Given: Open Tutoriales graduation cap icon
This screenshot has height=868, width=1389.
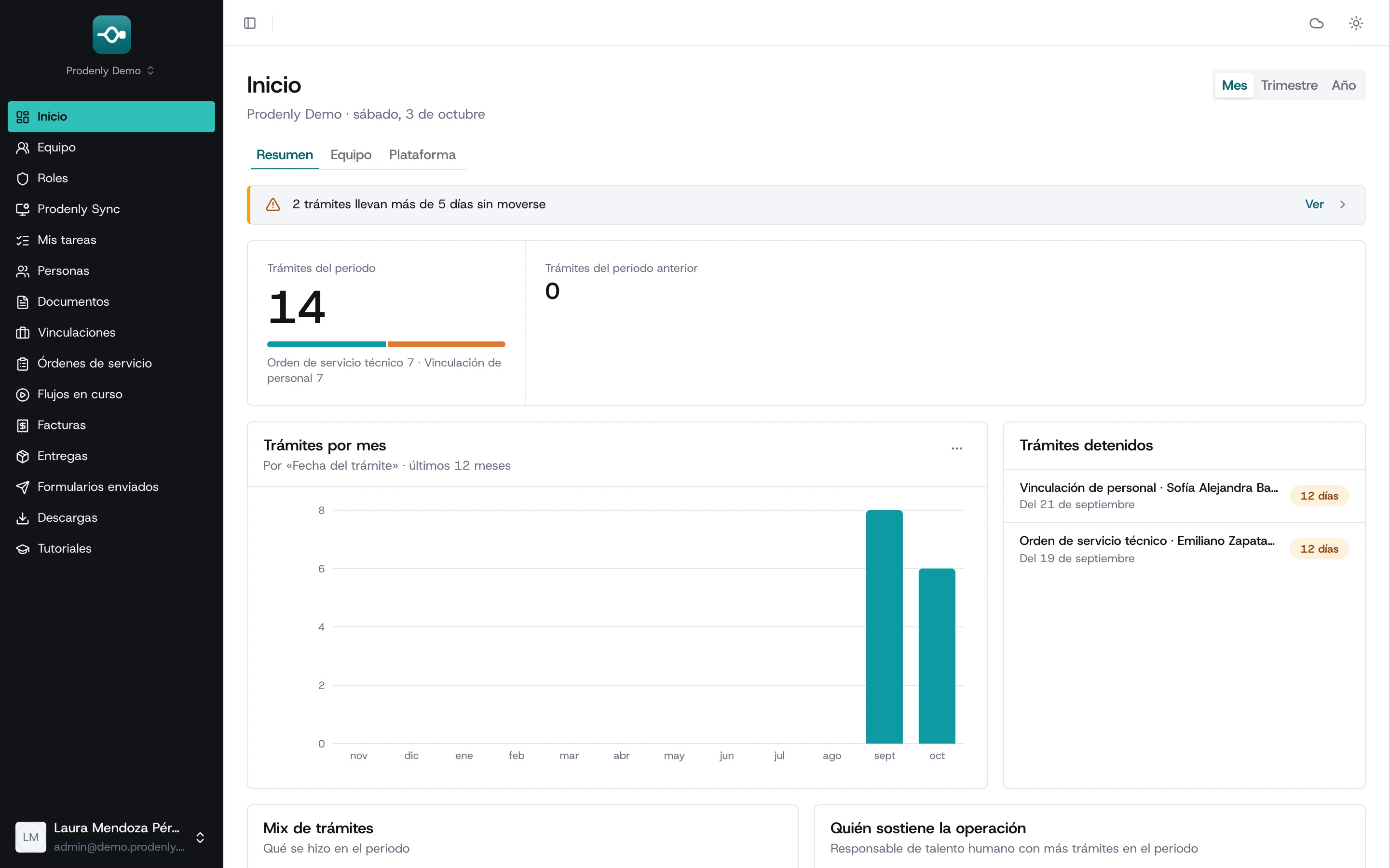Looking at the screenshot, I should [22, 549].
